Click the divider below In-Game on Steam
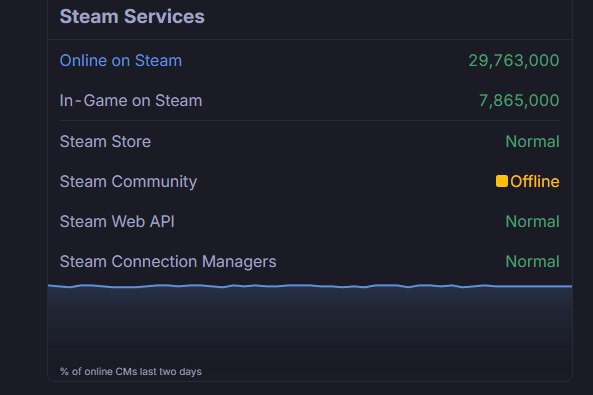 [310, 121]
